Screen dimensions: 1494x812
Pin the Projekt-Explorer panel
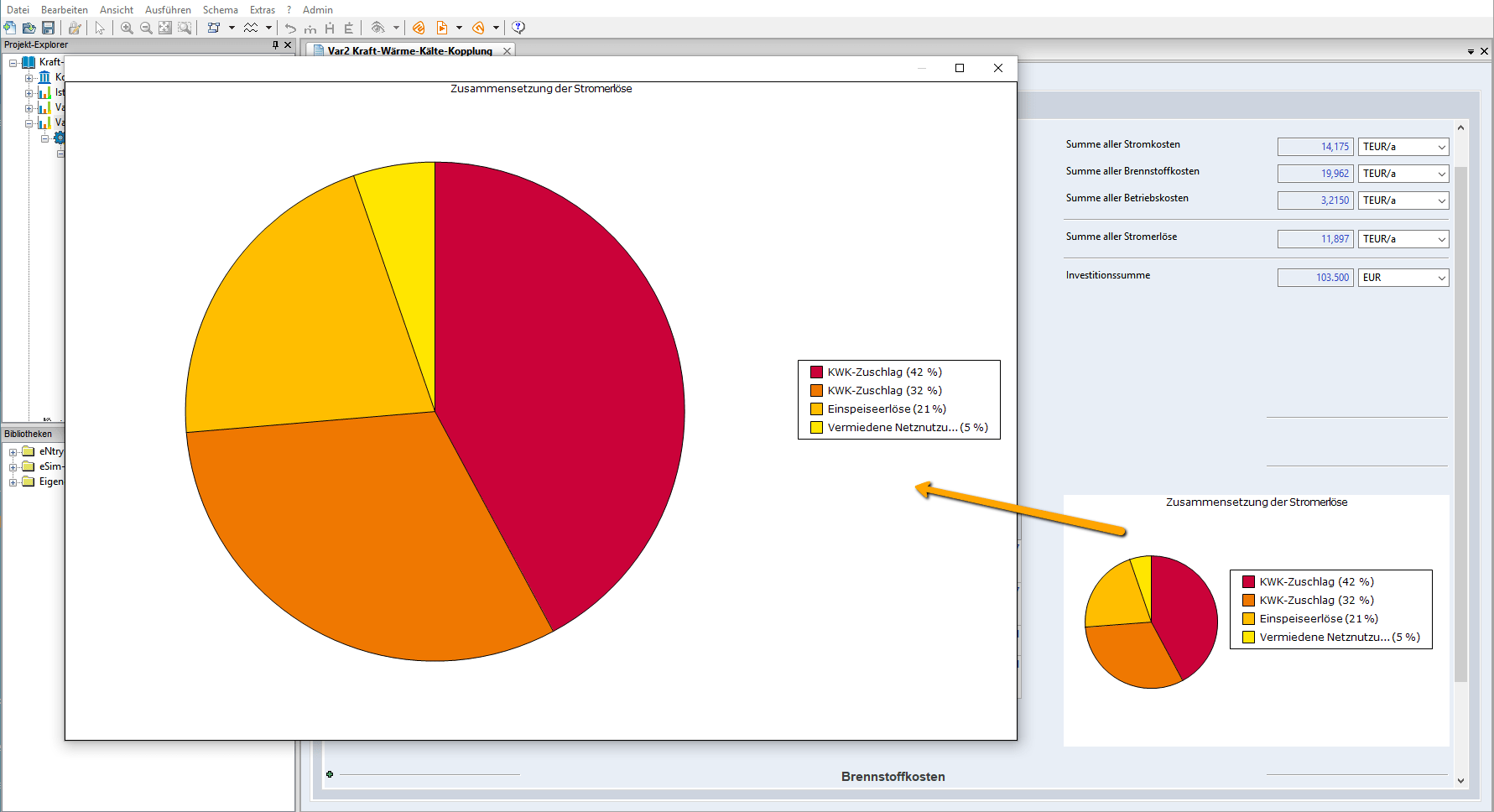275,45
